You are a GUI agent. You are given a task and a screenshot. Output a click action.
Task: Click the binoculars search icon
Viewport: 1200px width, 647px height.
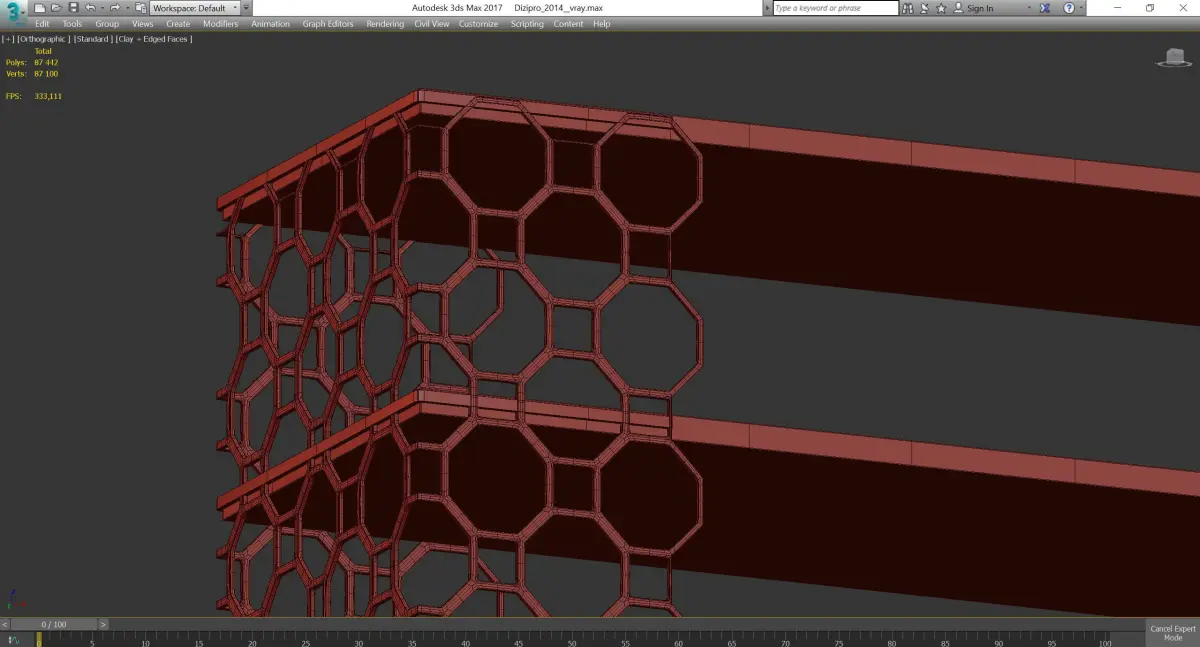pos(908,8)
